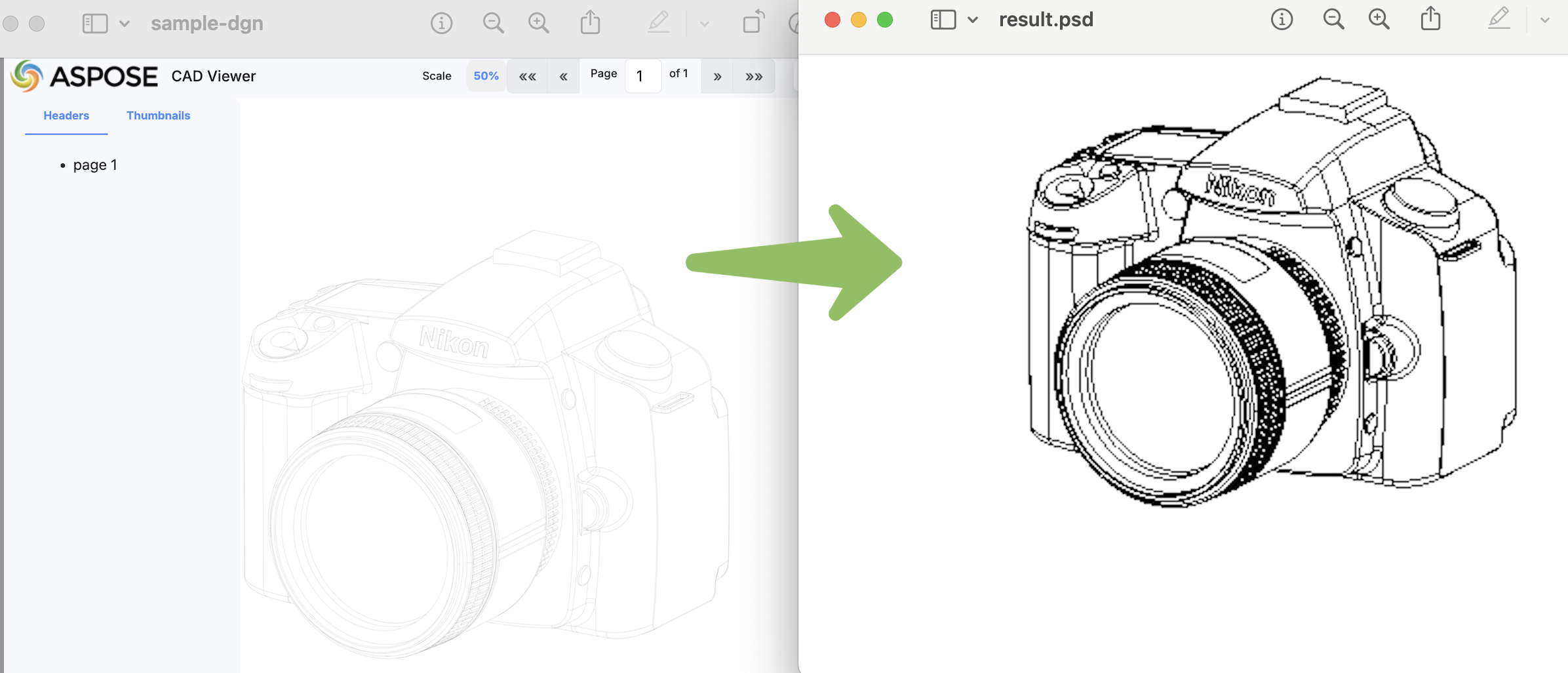This screenshot has height=673, width=1568.
Task: Switch to the Thumbnails tab
Action: [x=158, y=115]
